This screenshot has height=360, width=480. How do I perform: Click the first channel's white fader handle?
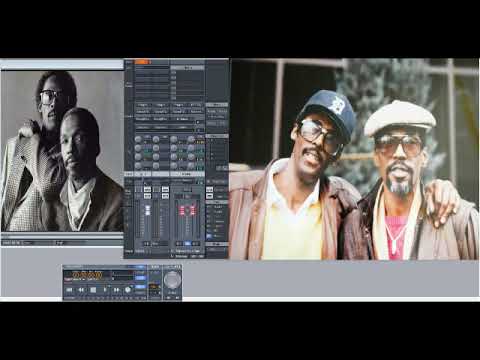coord(147,211)
